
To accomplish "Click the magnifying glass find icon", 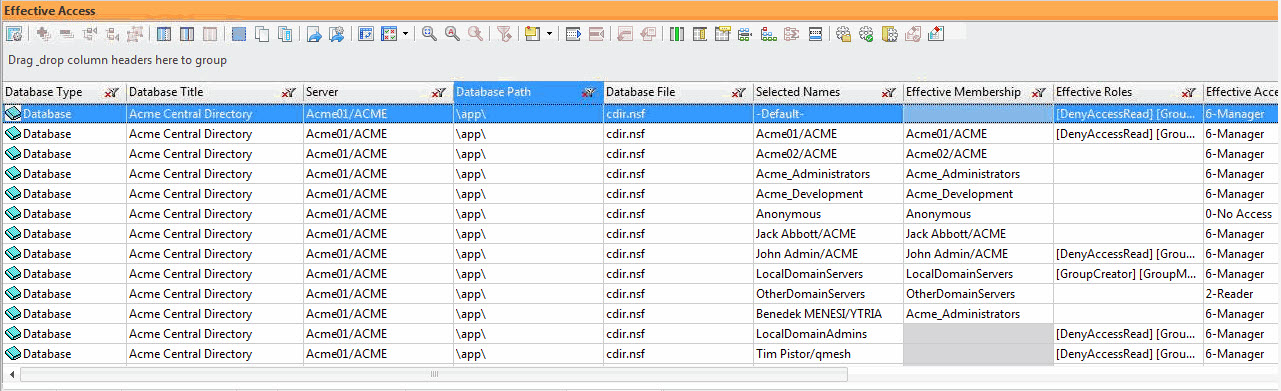I will (x=429, y=34).
